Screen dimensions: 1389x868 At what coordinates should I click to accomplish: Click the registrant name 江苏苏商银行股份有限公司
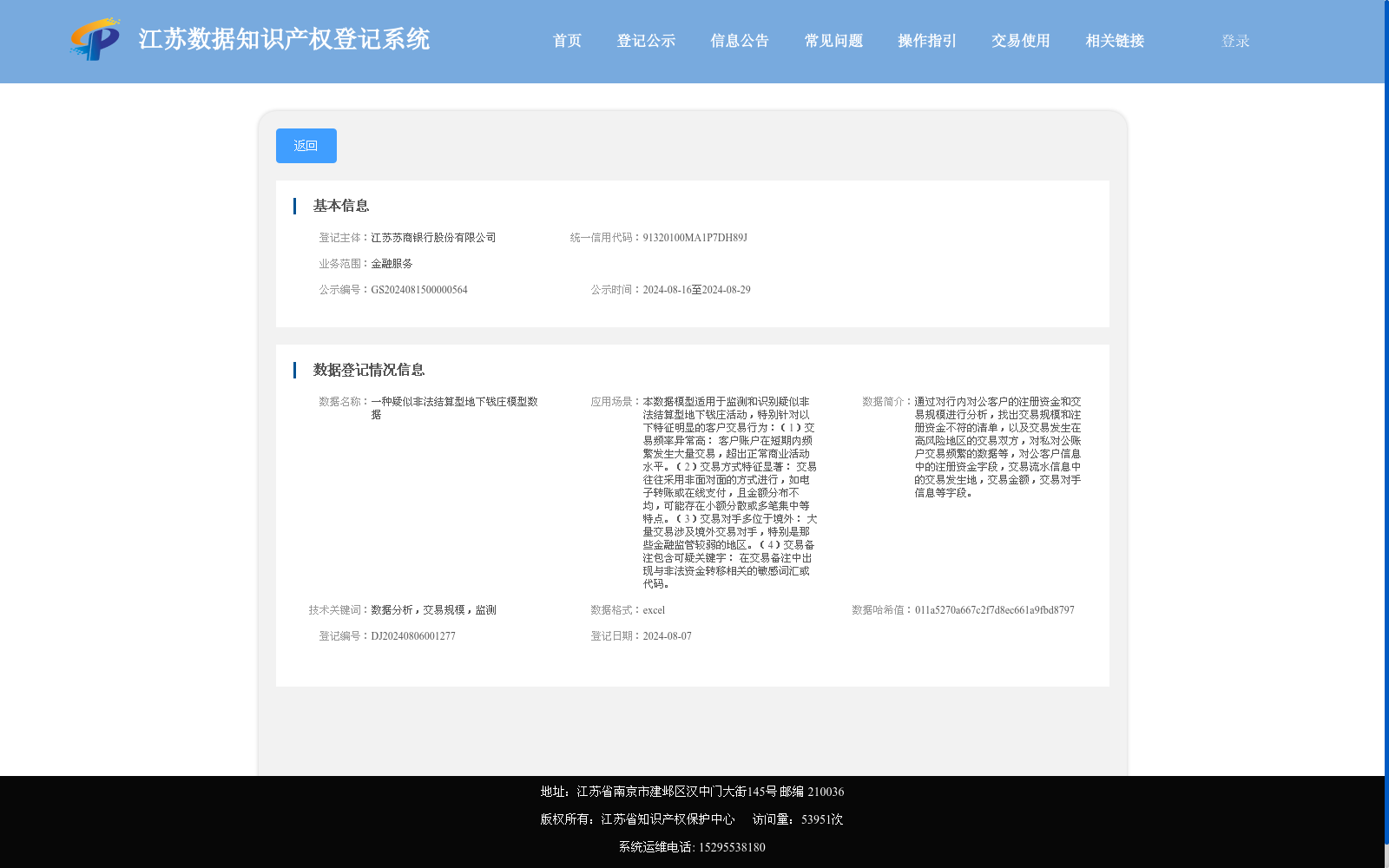(x=433, y=238)
